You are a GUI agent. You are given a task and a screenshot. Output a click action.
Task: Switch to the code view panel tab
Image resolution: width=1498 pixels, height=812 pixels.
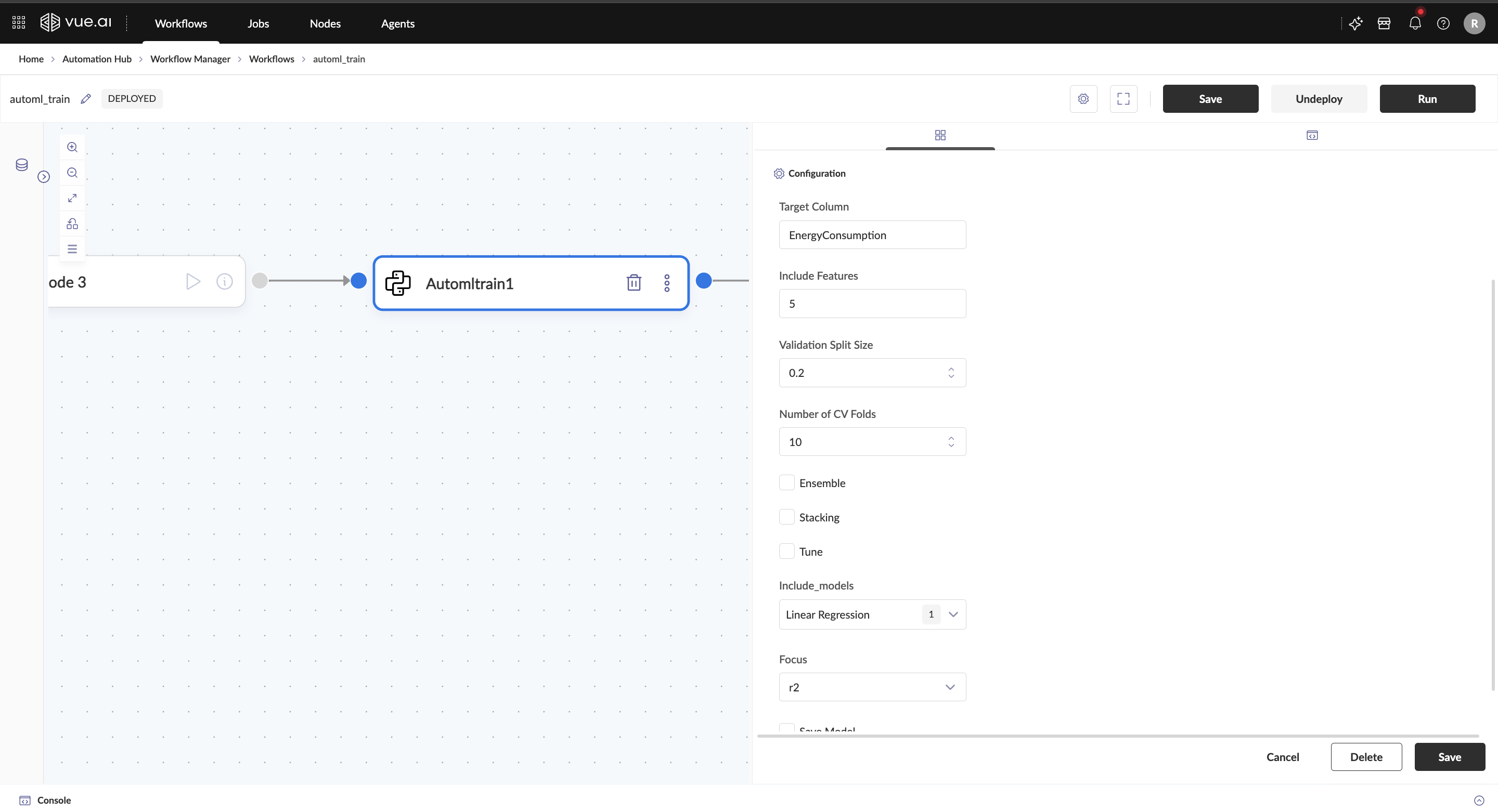[1312, 136]
